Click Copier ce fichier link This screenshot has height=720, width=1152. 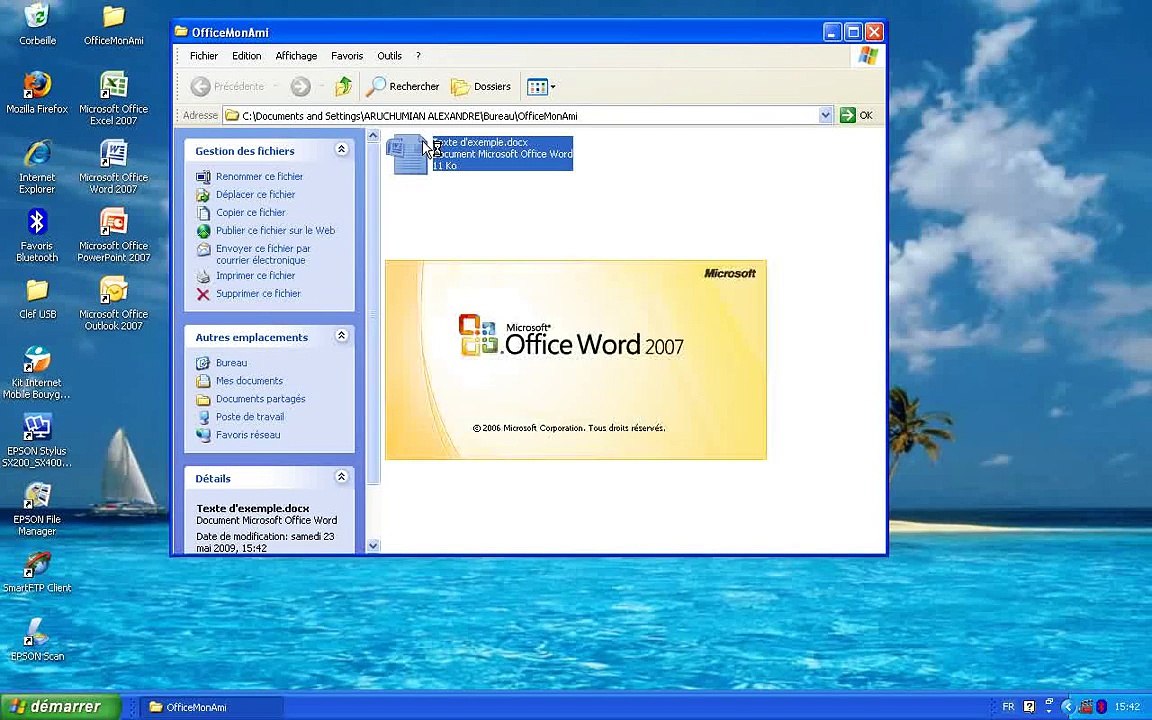250,212
